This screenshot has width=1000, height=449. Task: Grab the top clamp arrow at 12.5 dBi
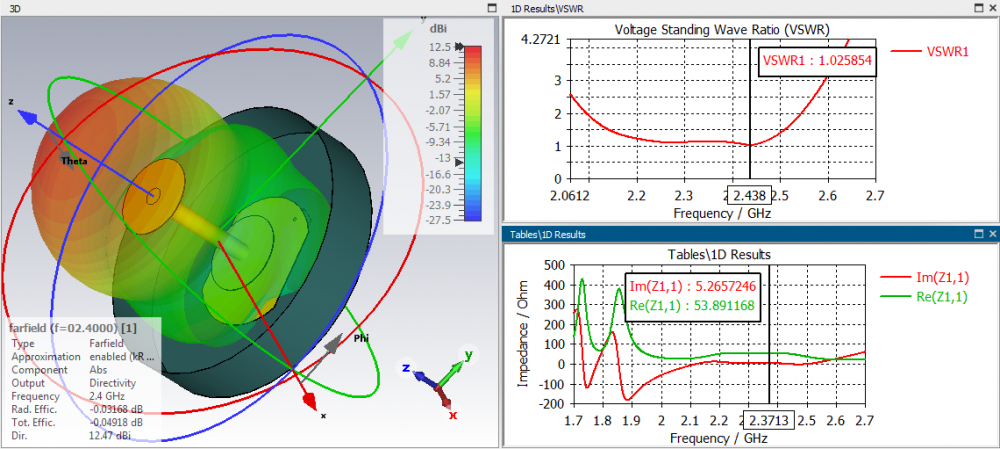[x=459, y=47]
